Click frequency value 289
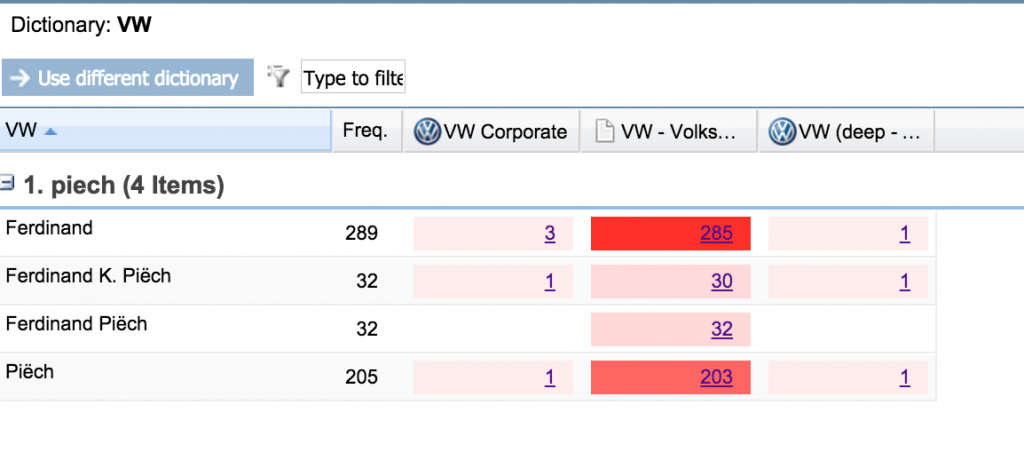Viewport: 1024px width, 476px height. pos(361,234)
